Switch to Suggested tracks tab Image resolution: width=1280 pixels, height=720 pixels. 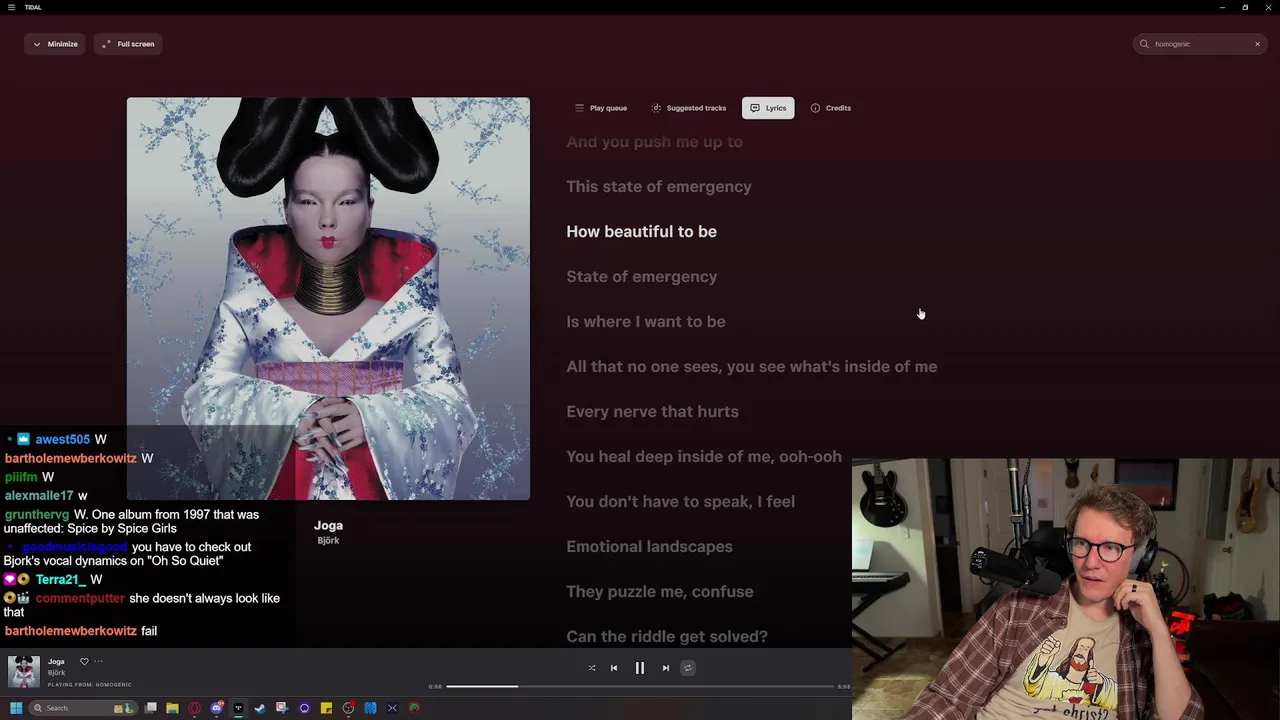(x=689, y=108)
